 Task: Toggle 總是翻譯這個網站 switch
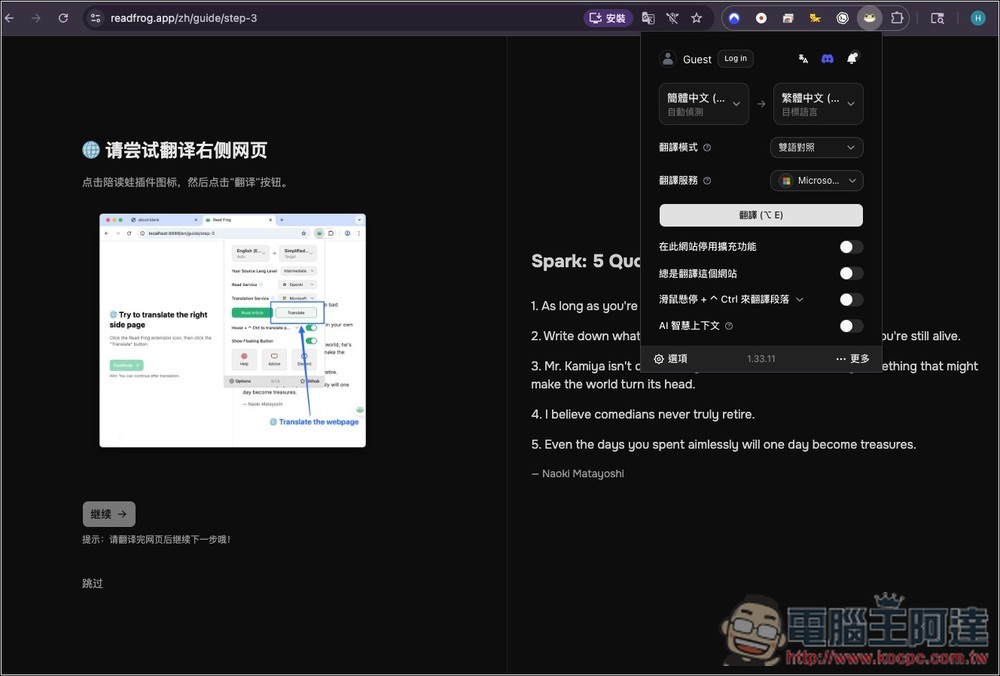tap(851, 273)
